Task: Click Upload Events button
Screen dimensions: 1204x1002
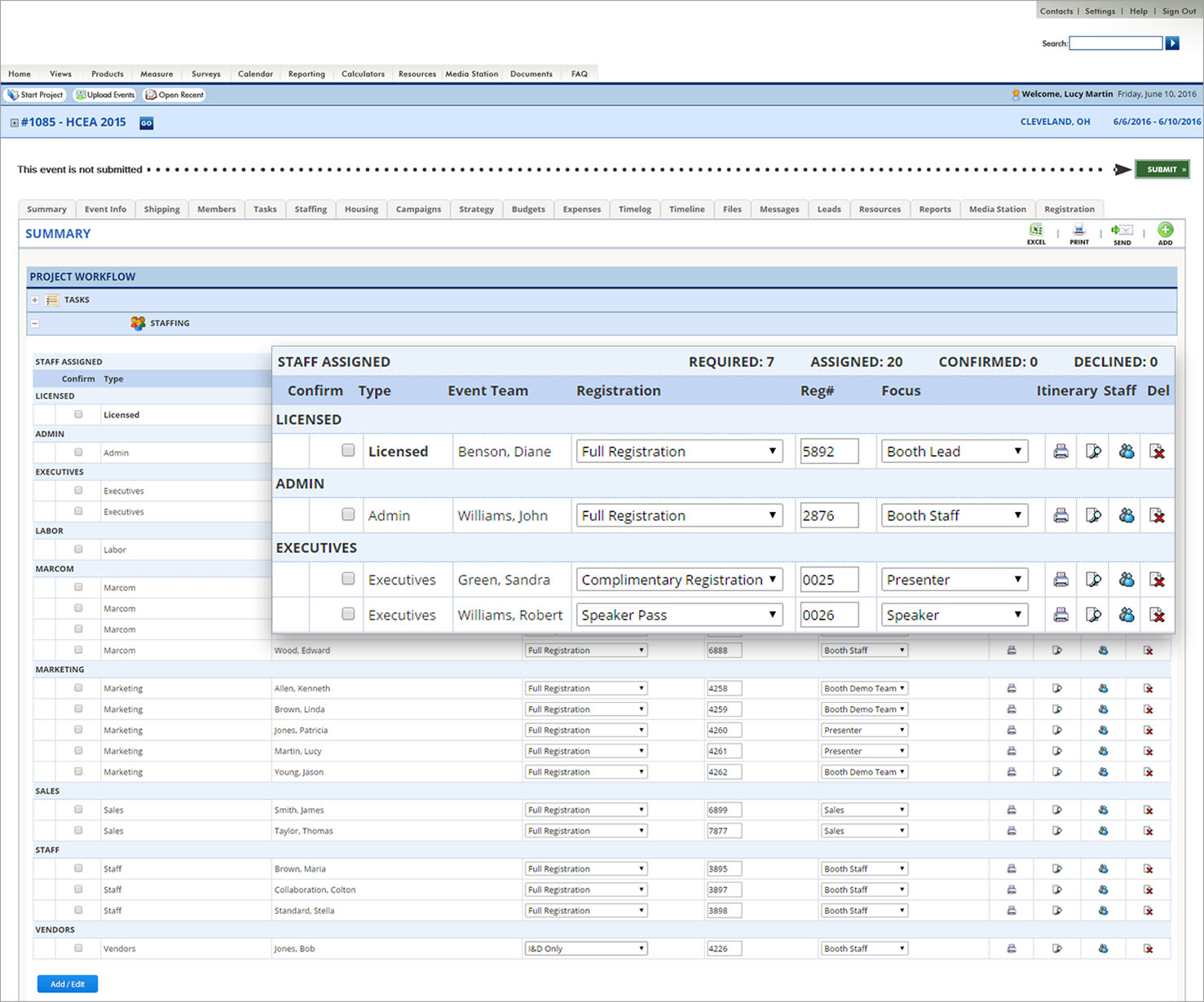Action: [x=105, y=95]
